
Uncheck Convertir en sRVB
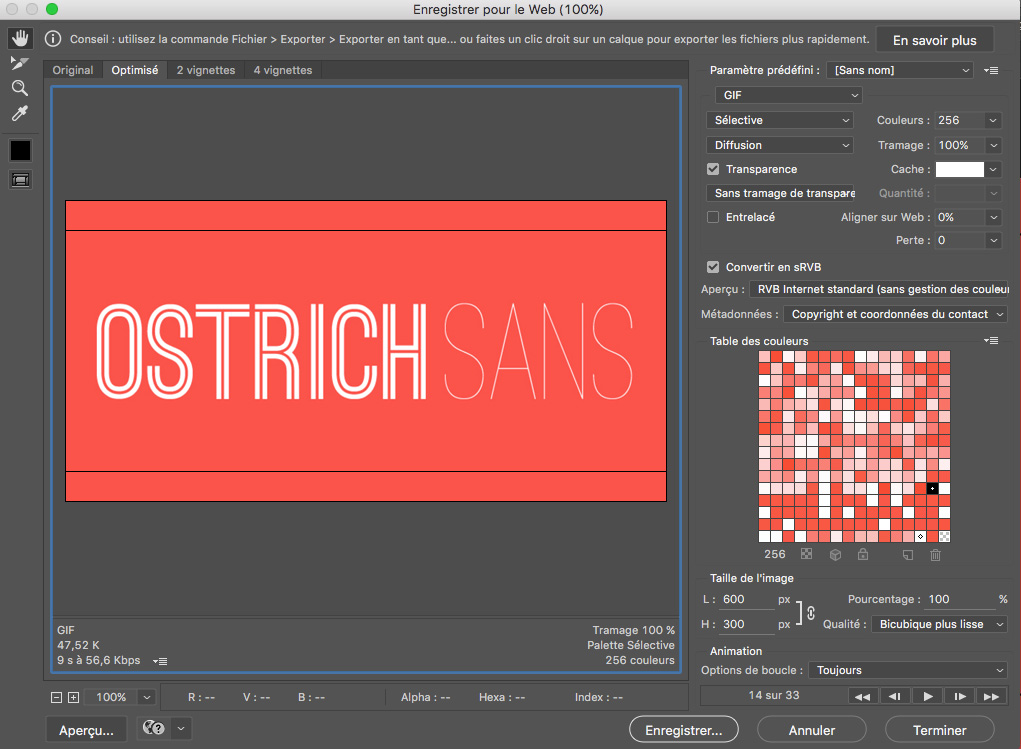tap(713, 267)
